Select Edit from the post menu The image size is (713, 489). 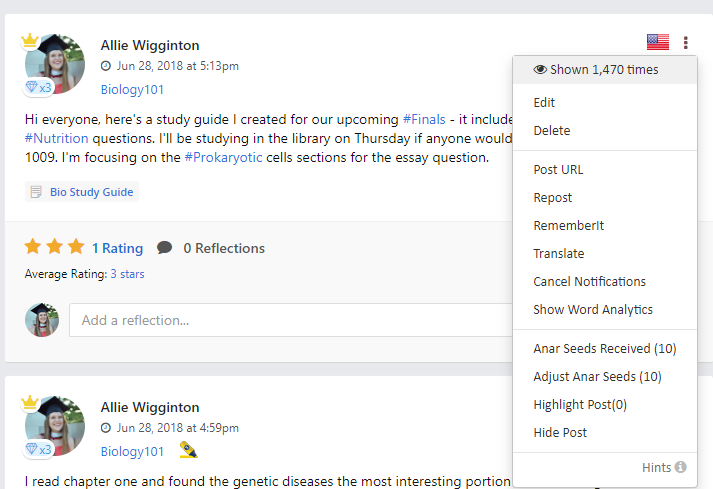544,102
